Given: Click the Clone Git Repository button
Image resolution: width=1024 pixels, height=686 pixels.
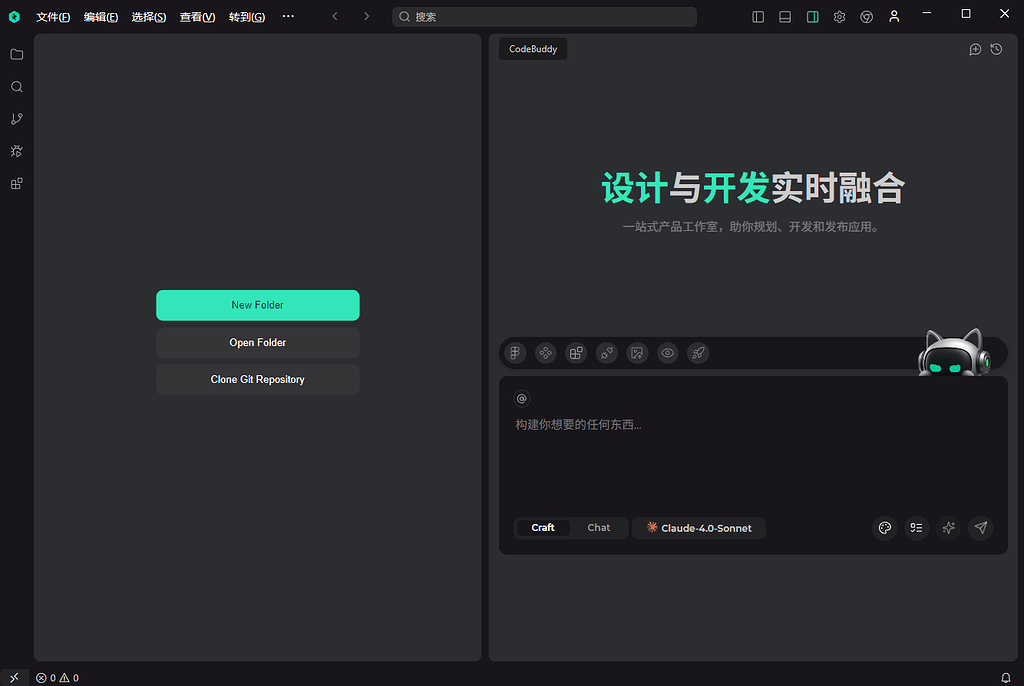Looking at the screenshot, I should coord(257,380).
